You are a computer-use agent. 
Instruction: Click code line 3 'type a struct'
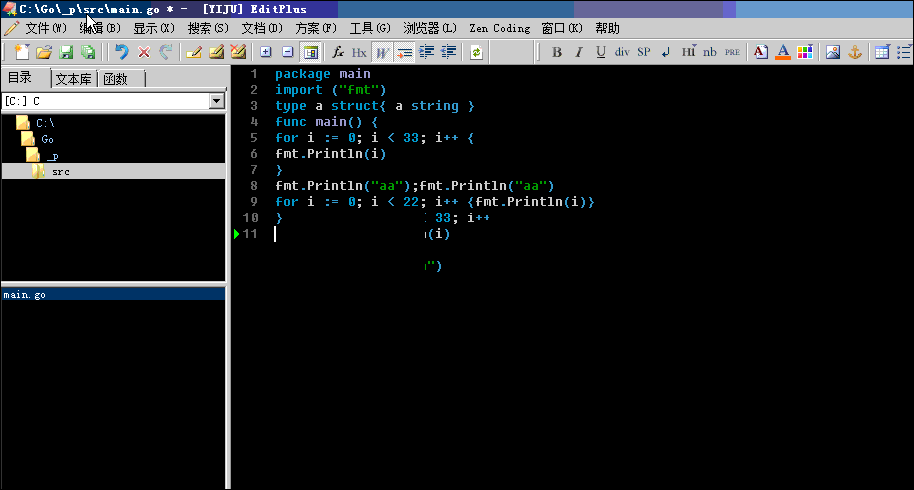(374, 106)
